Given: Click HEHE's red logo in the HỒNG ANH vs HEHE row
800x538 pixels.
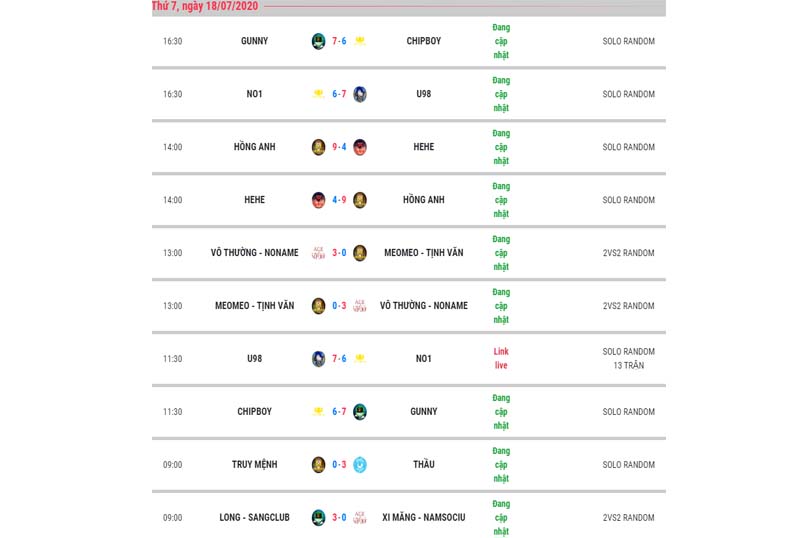Looking at the screenshot, I should (360, 147).
